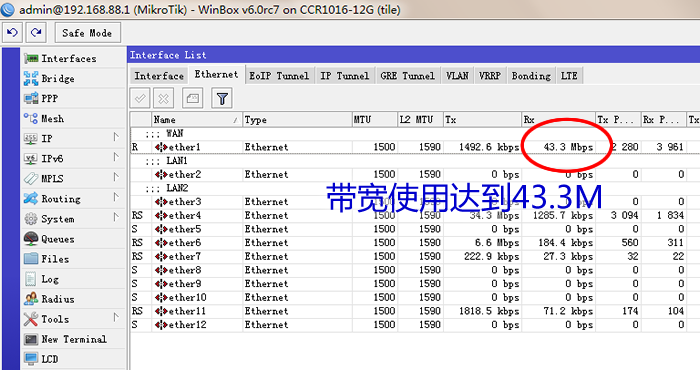
Task: Select the Ethernet tab
Action: pos(217,75)
